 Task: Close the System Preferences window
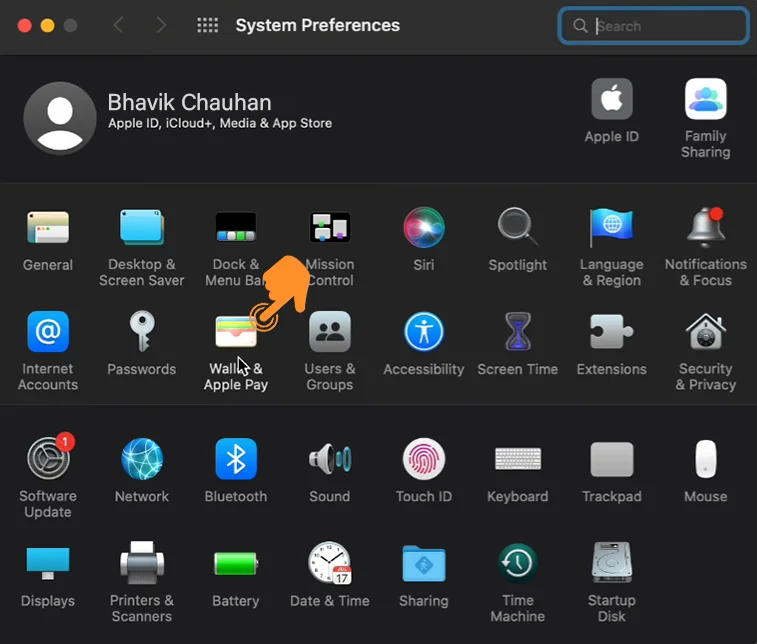coord(25,25)
